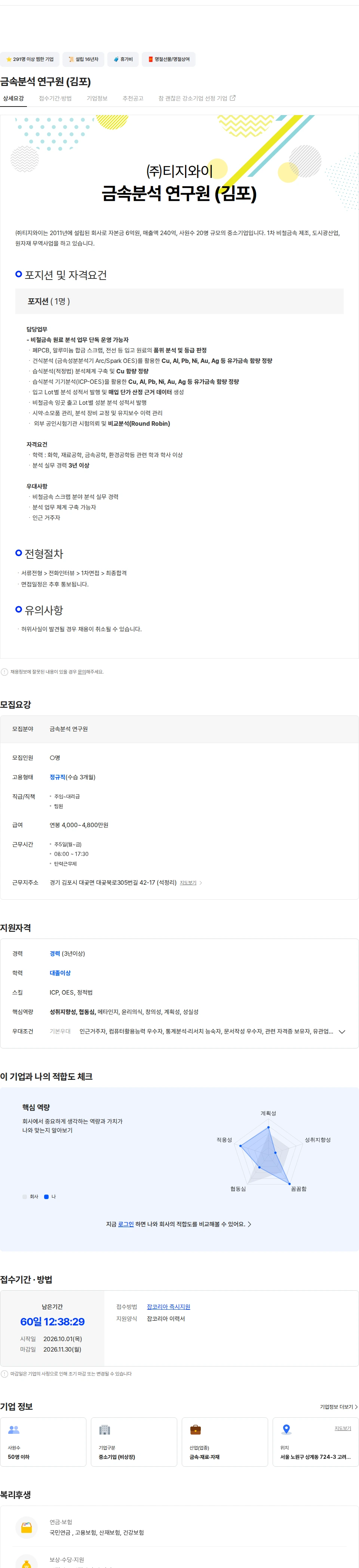Click the building icon on 기업구분 card
Screen dimensions: 359x1568
tap(105, 1430)
